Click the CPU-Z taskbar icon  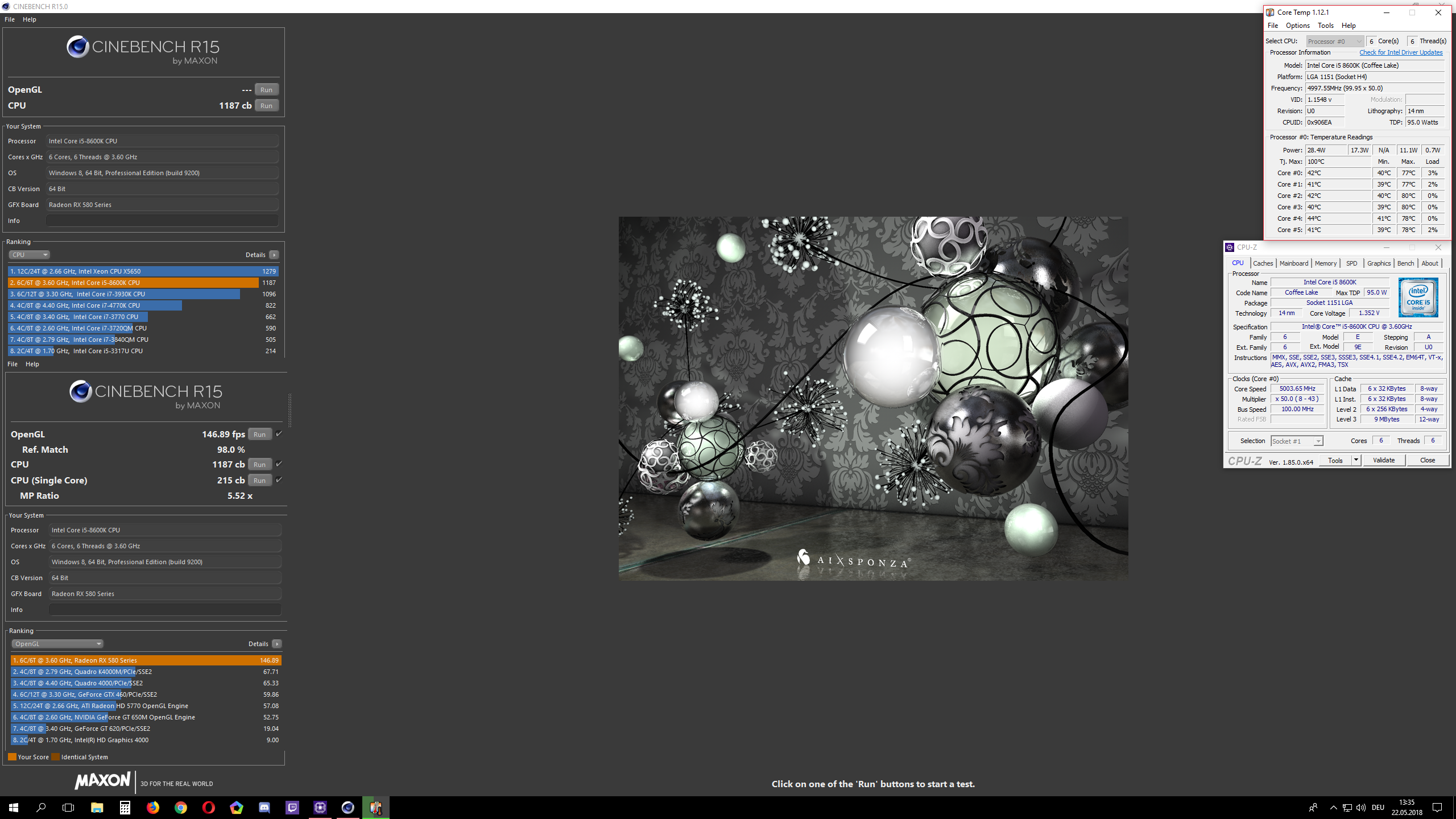coord(320,807)
